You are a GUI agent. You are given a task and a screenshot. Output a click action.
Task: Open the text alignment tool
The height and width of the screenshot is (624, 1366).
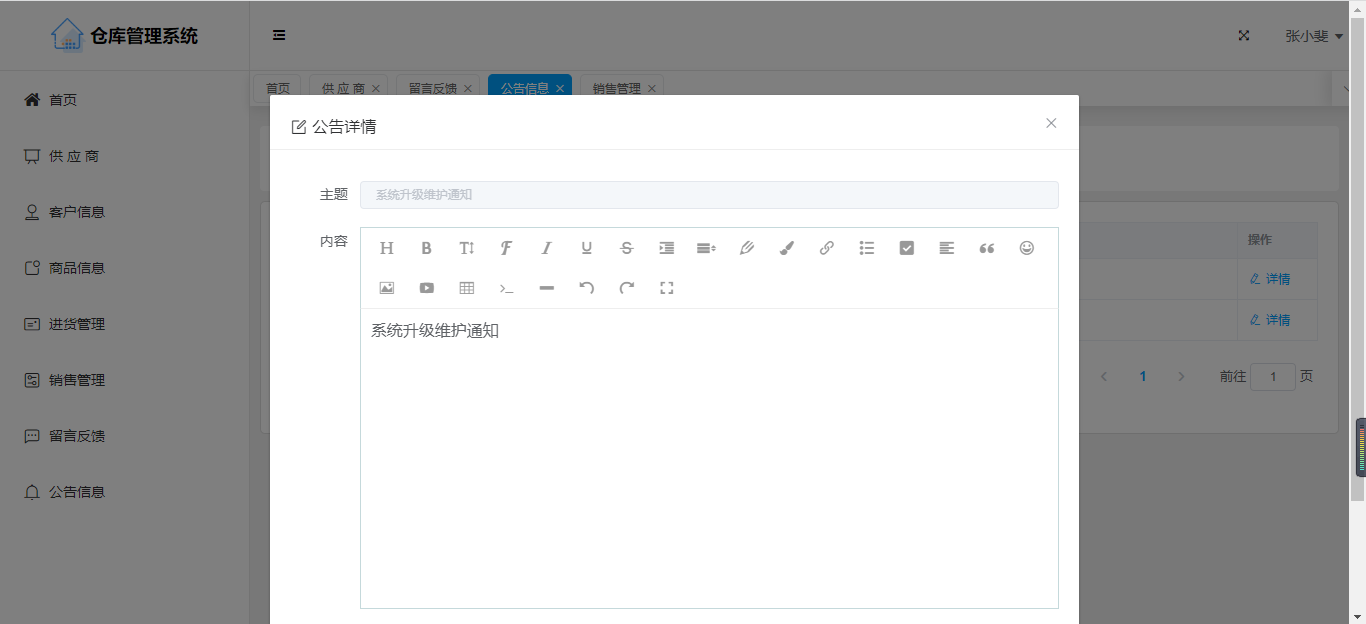coord(947,248)
